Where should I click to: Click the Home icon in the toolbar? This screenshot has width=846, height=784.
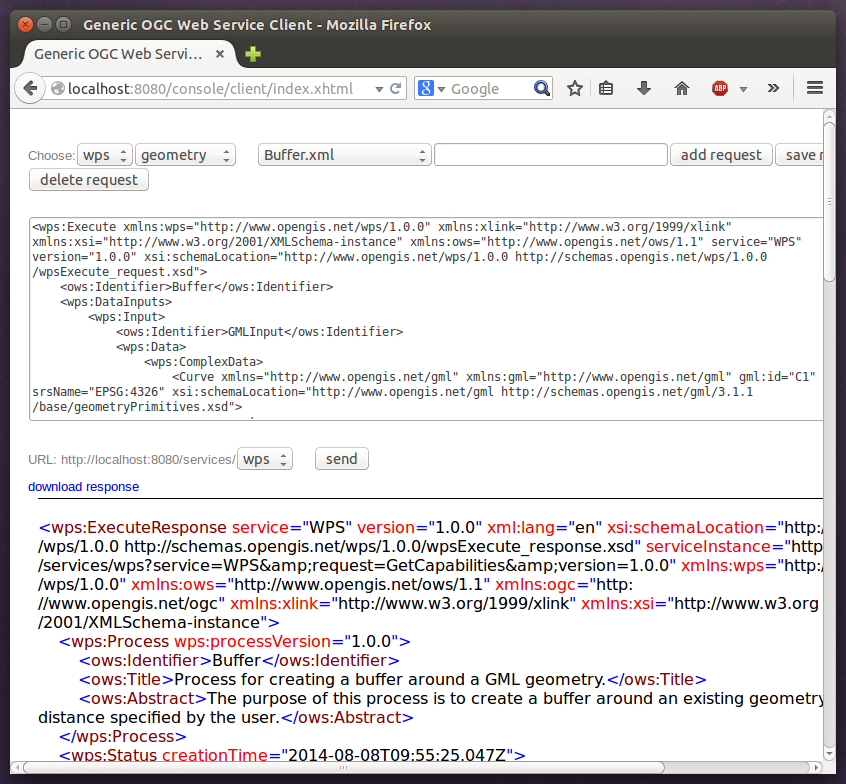(681, 88)
